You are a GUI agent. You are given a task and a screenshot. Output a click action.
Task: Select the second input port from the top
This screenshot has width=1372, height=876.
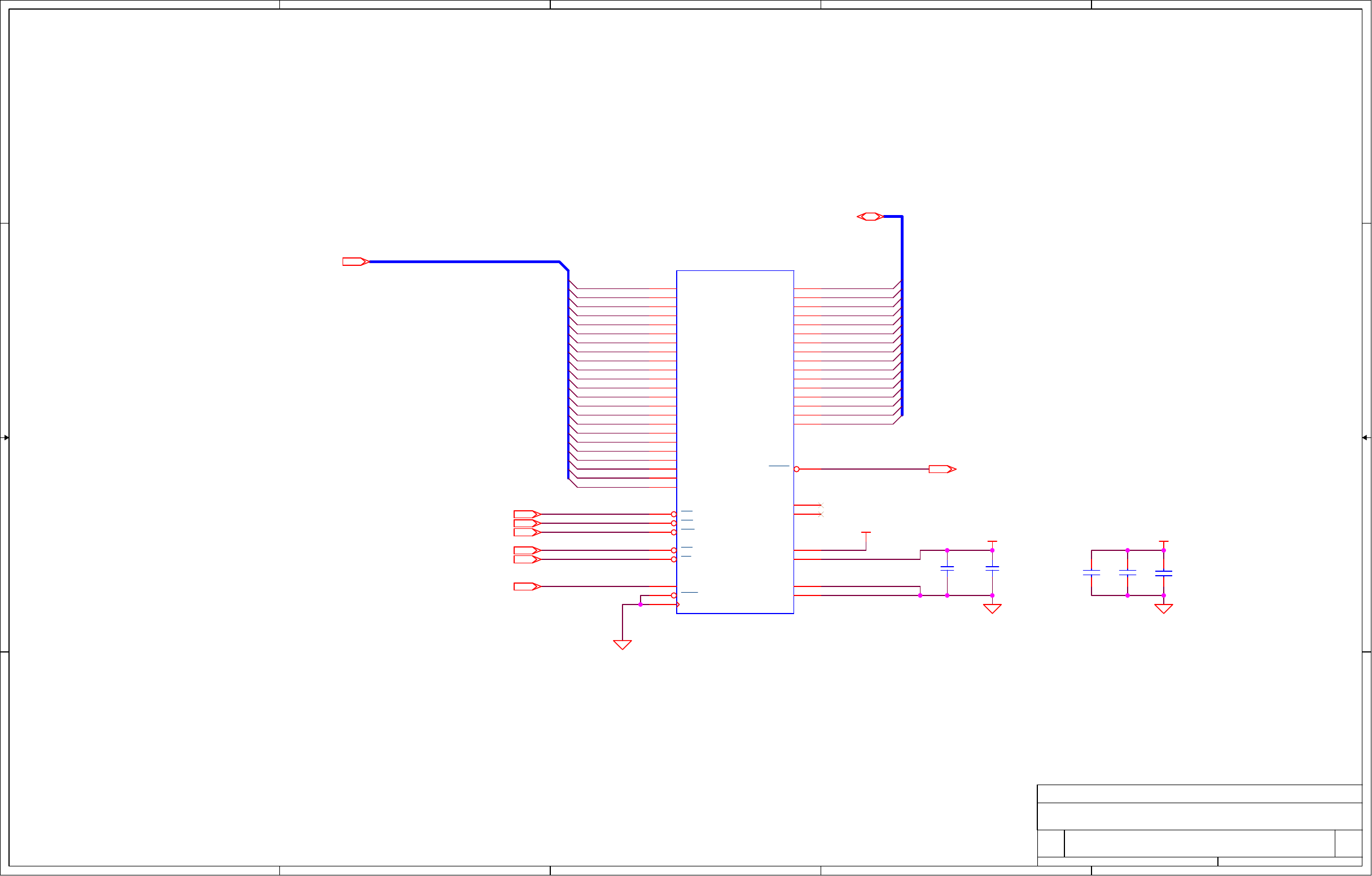point(527,523)
